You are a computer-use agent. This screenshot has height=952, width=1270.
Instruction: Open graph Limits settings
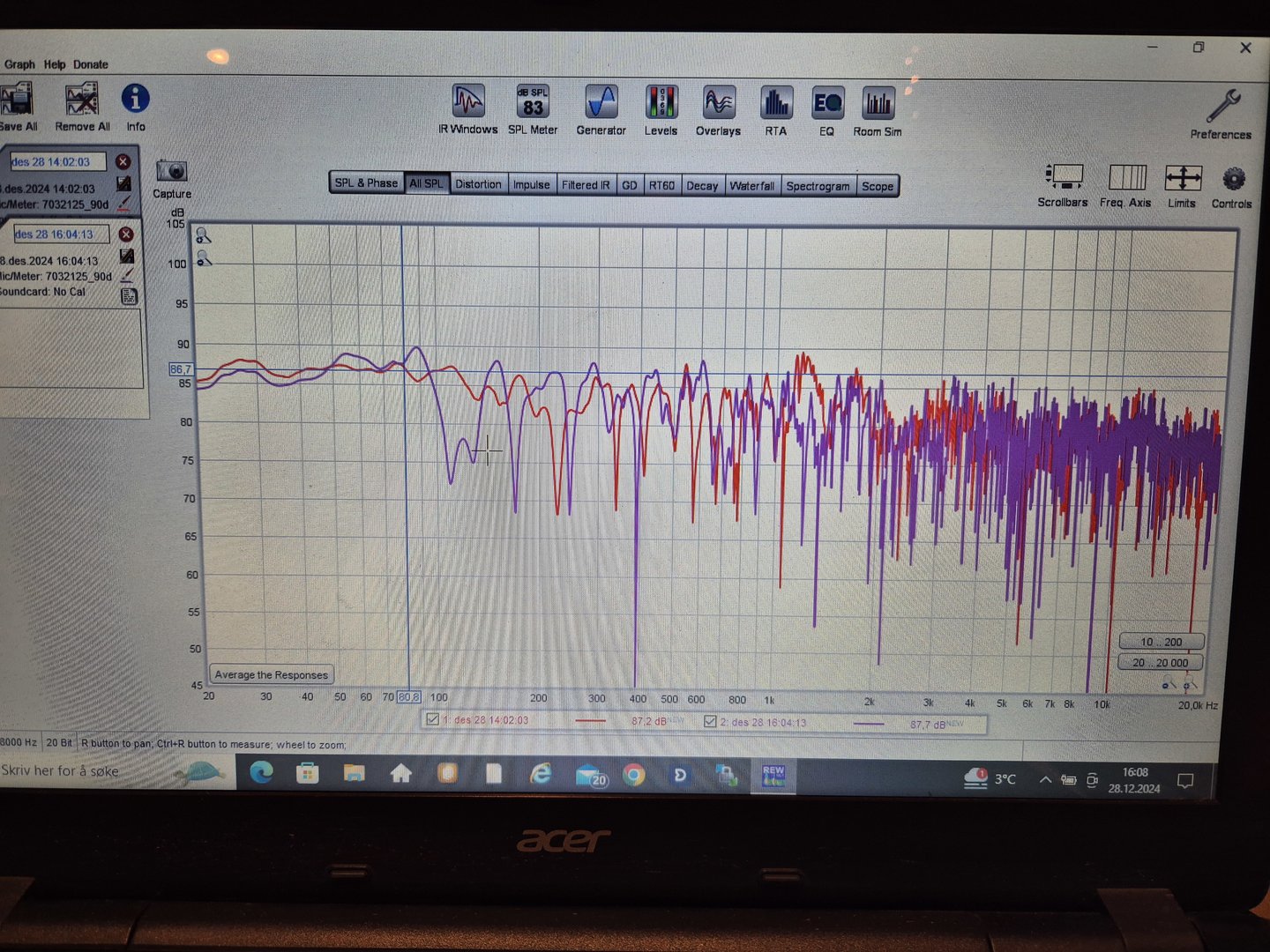(x=1182, y=179)
